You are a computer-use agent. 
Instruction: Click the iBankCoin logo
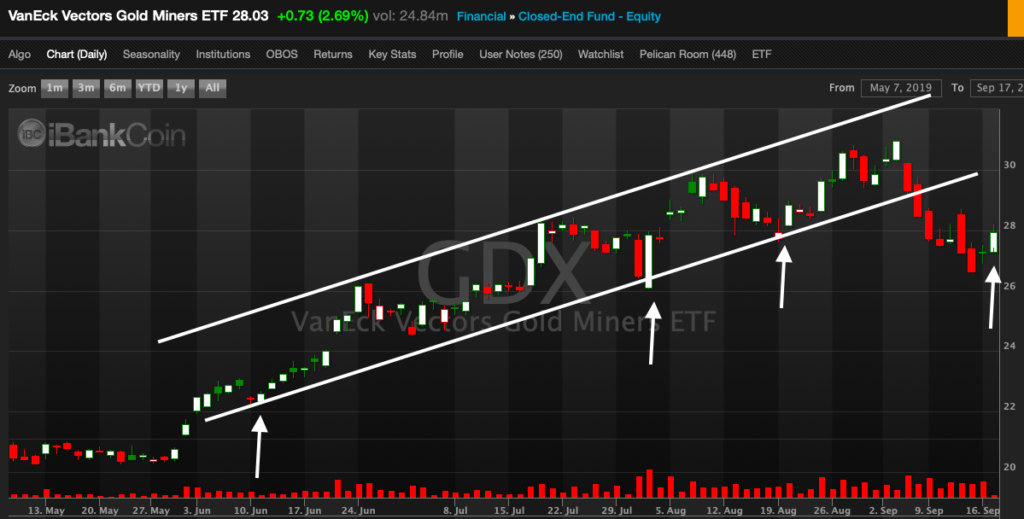click(x=102, y=134)
